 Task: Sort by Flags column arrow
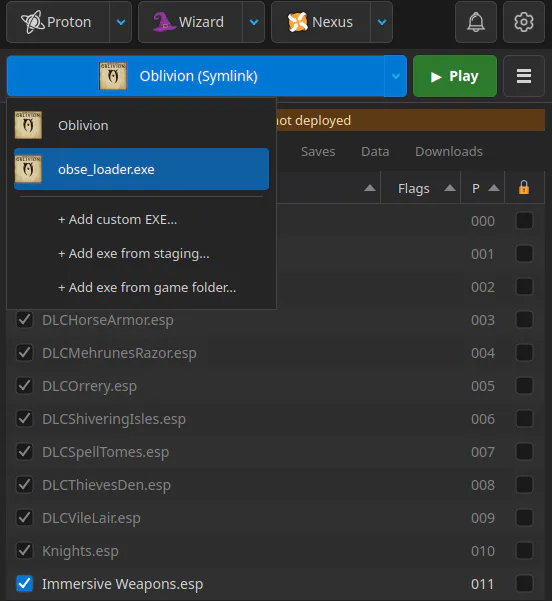(x=450, y=188)
